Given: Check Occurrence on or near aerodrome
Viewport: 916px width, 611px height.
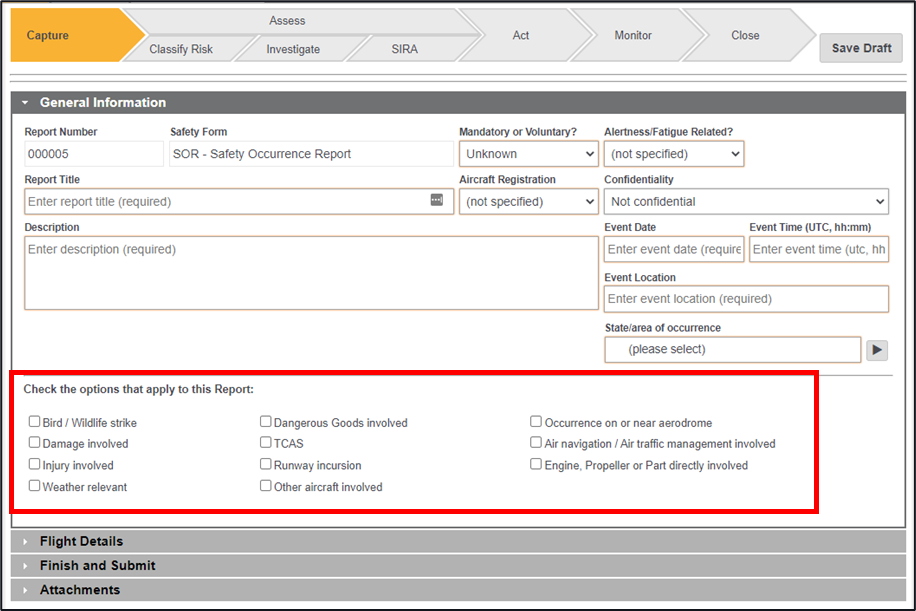Looking at the screenshot, I should pyautogui.click(x=536, y=422).
